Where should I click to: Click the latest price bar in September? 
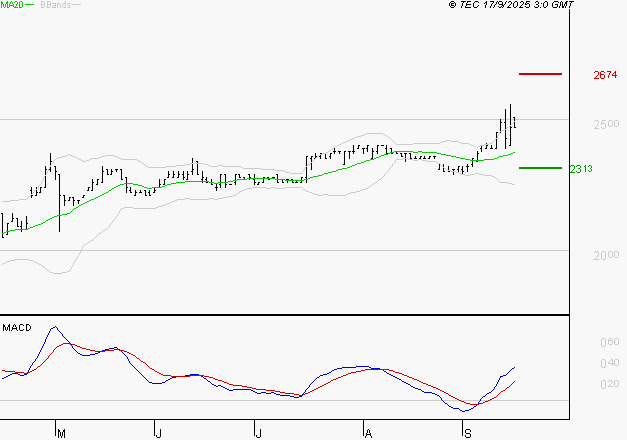coord(515,122)
